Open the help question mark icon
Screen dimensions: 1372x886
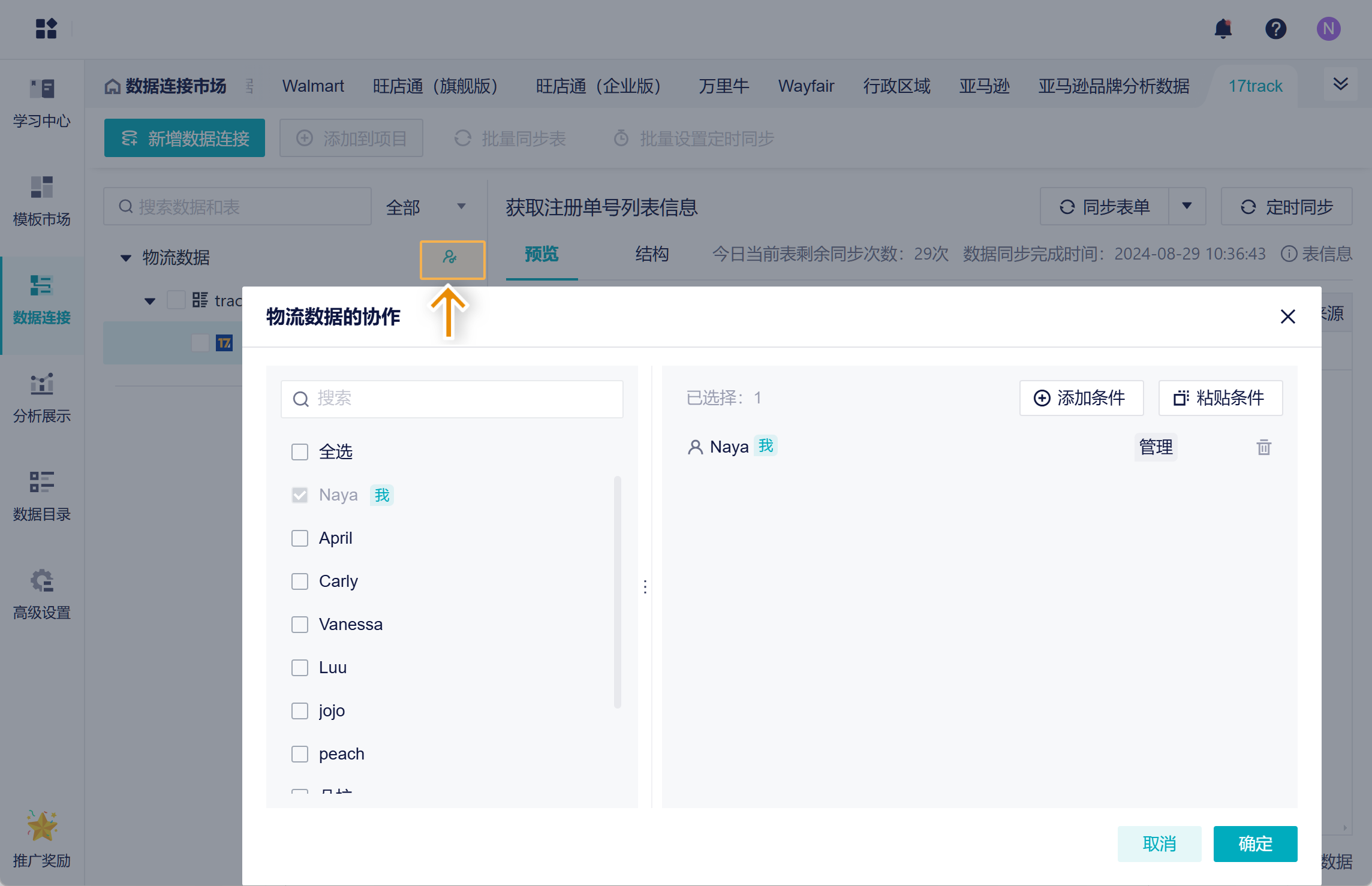coord(1275,28)
